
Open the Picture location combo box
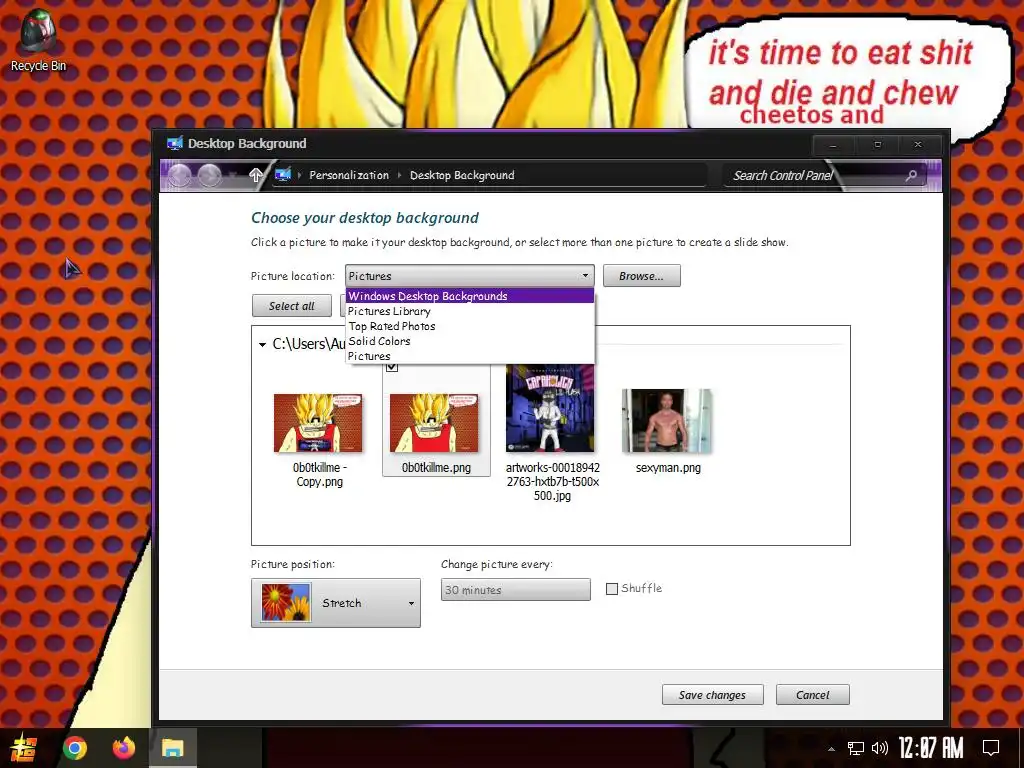pos(470,276)
